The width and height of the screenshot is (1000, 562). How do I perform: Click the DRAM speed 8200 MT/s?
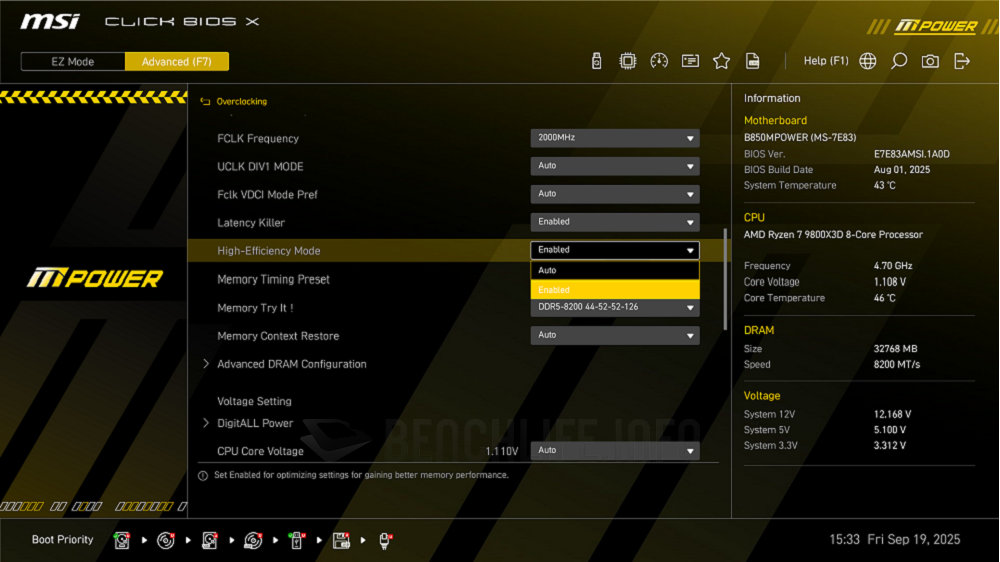click(897, 364)
